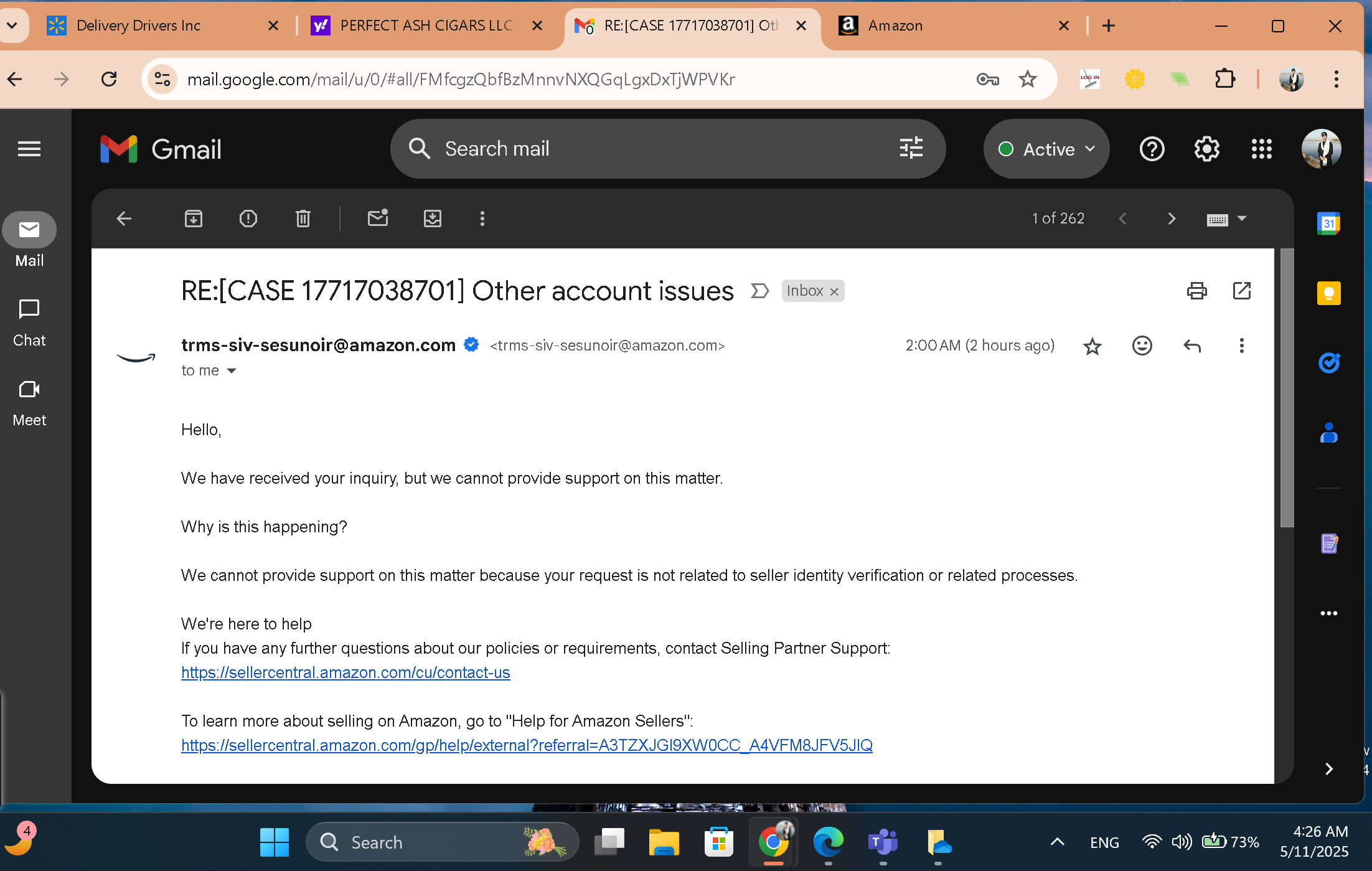This screenshot has height=871, width=1372.
Task: Open the Chat section in sidebar
Action: 29,323
